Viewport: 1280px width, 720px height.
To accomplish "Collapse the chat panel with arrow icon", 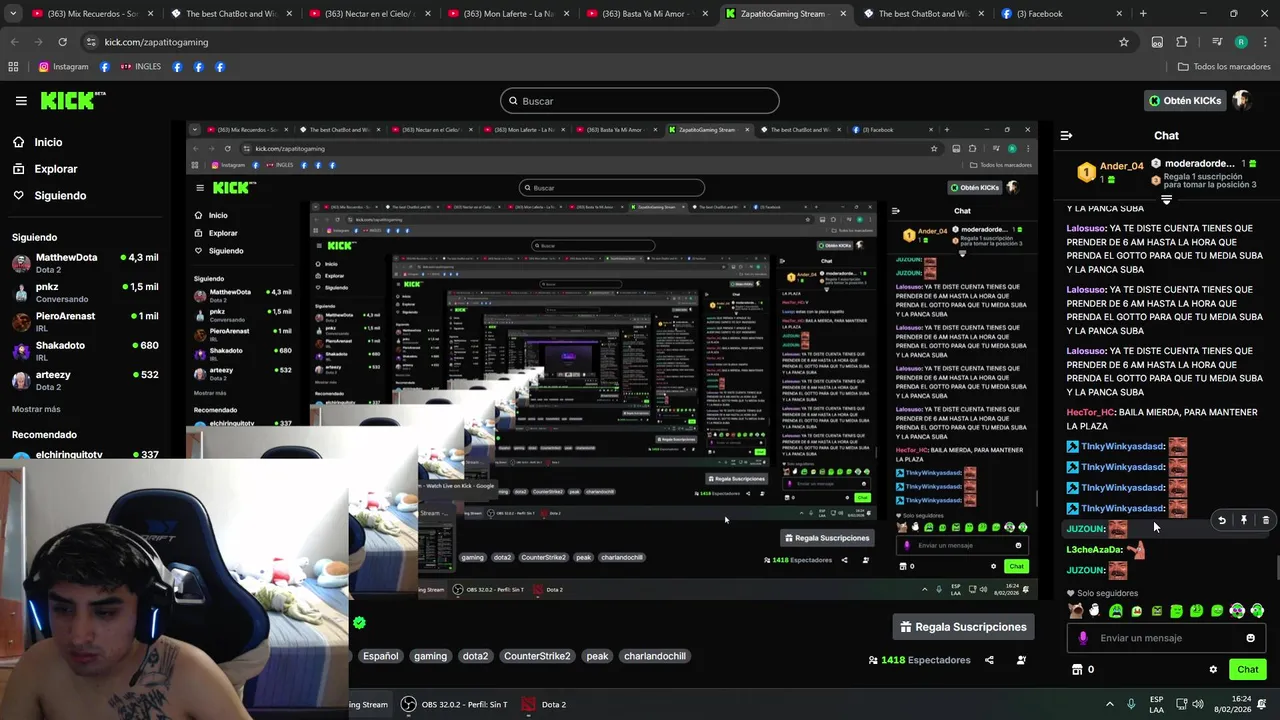I will tap(1066, 135).
